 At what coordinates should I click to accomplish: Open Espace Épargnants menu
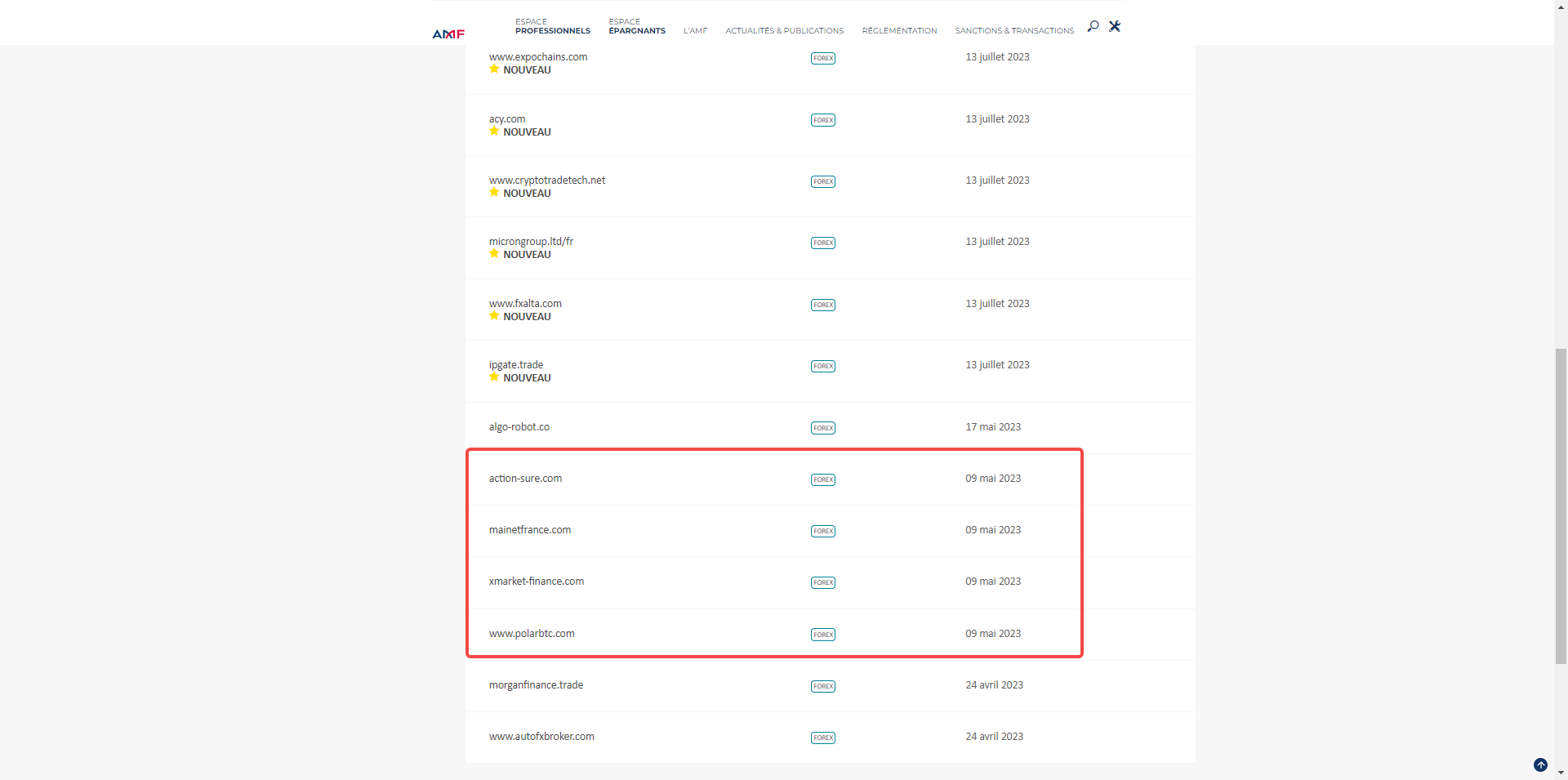637,27
